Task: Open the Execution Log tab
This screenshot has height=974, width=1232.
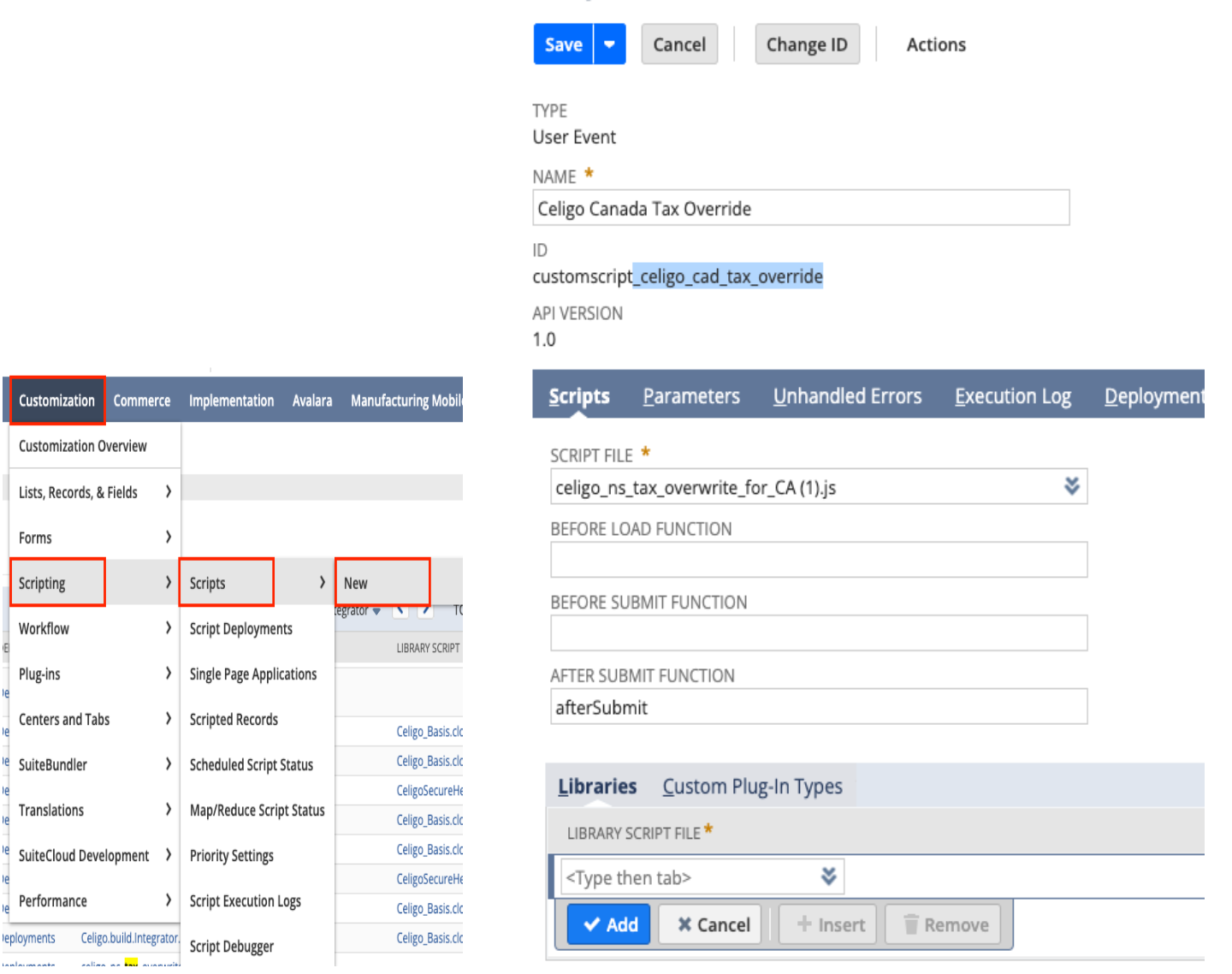Action: coord(1013,396)
